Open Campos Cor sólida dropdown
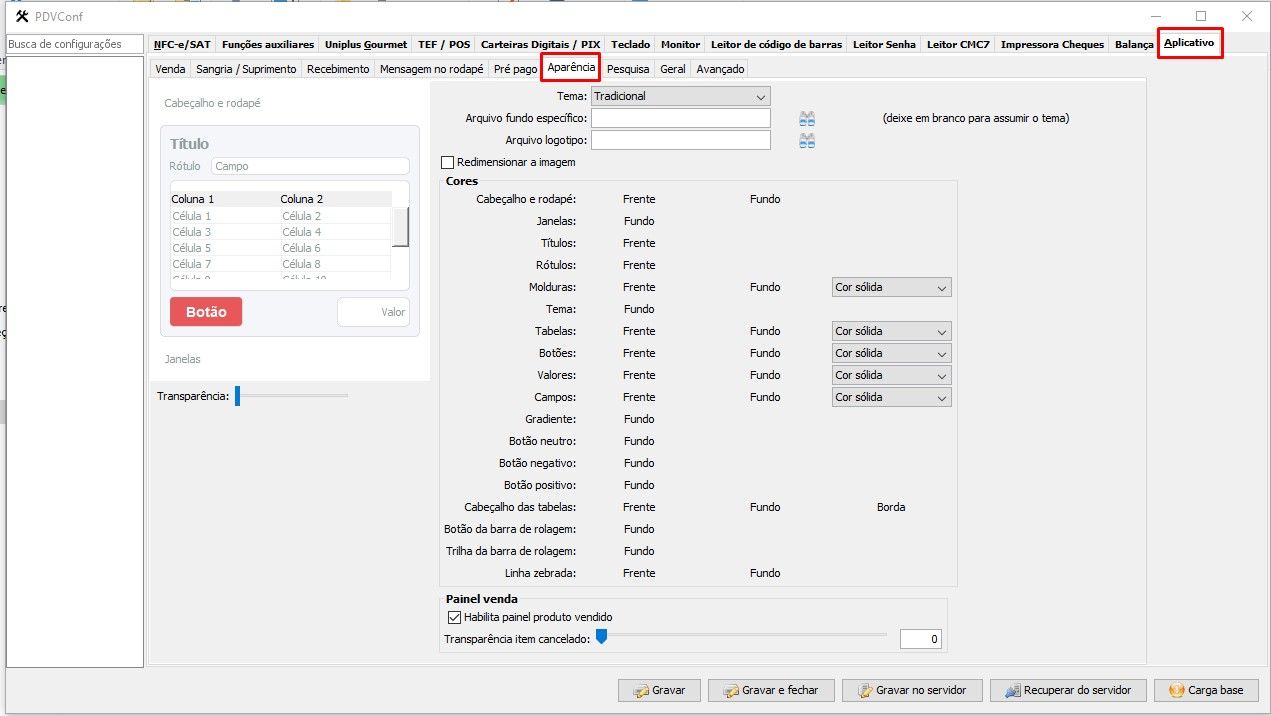The height and width of the screenshot is (716, 1271). 891,397
